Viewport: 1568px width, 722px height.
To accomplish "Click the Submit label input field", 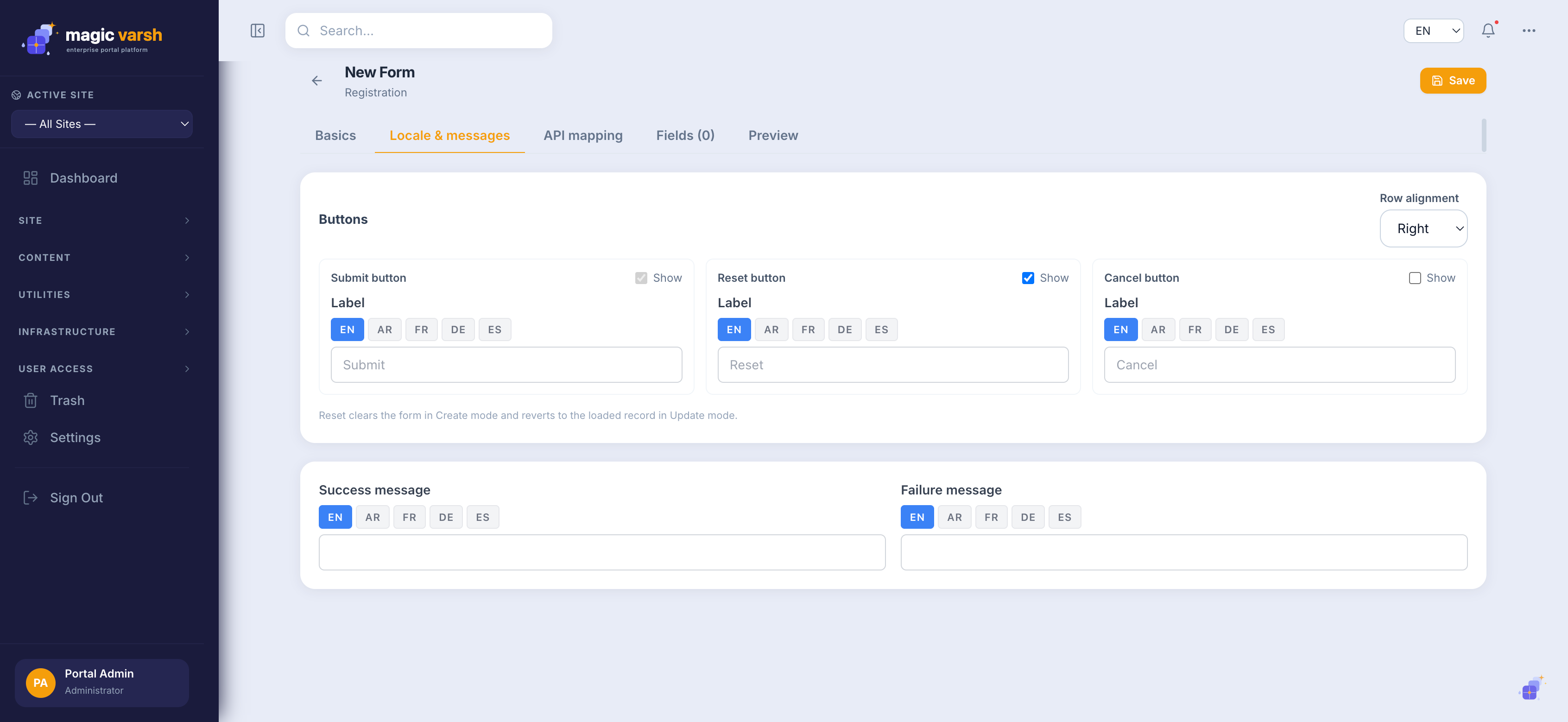I will [506, 365].
